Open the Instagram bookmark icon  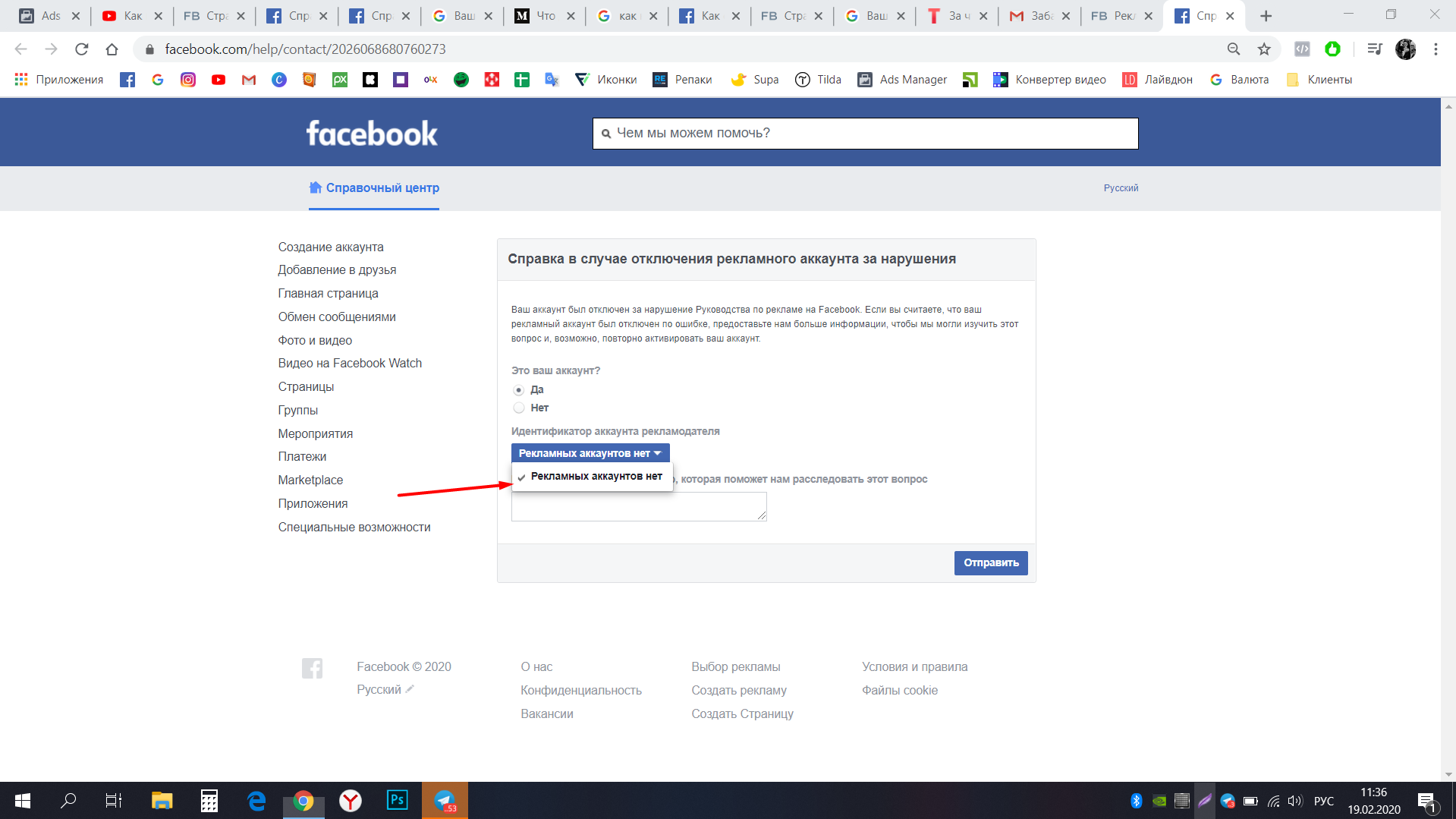(x=188, y=80)
